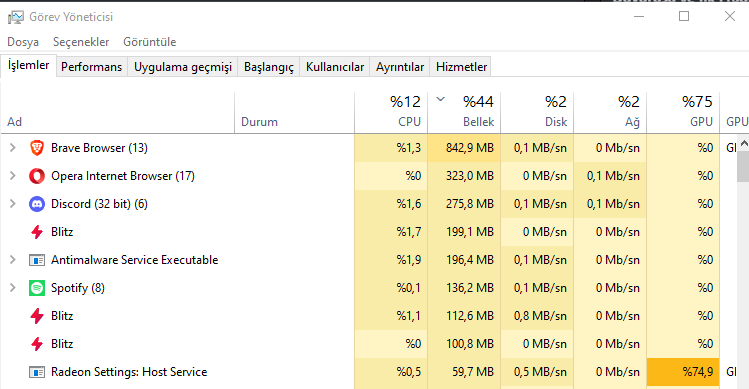Switch to the Ayrıntılar tab
The image size is (749, 389).
400,67
